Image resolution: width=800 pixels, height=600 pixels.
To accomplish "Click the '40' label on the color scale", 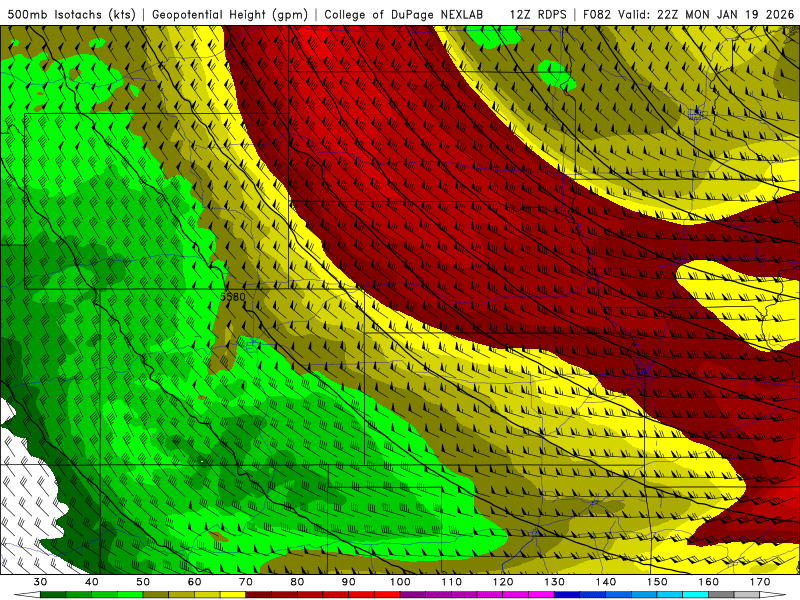I will 92,582.
